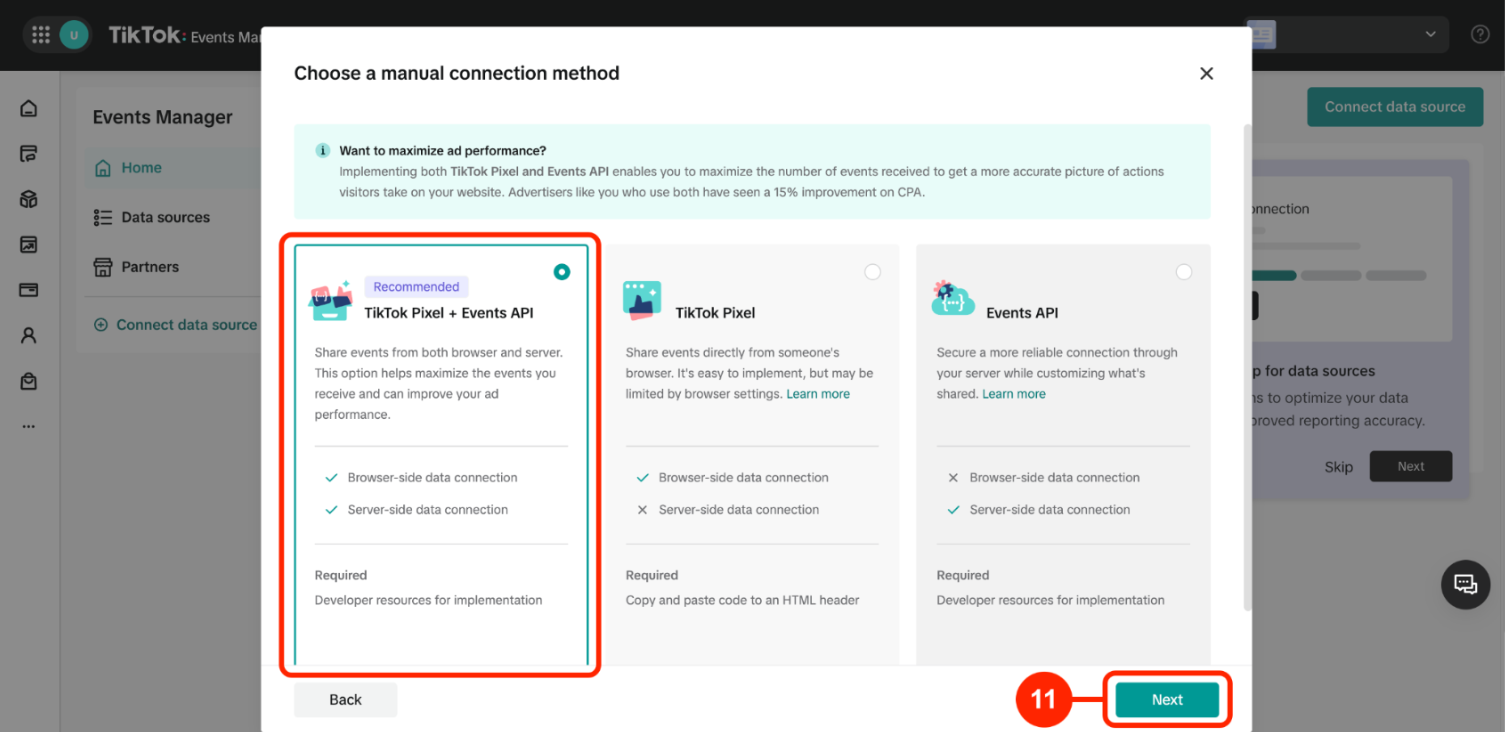Viewport: 1505px width, 732px height.
Task: Click 'Copy and paste code to an HTML header'
Action: [743, 600]
